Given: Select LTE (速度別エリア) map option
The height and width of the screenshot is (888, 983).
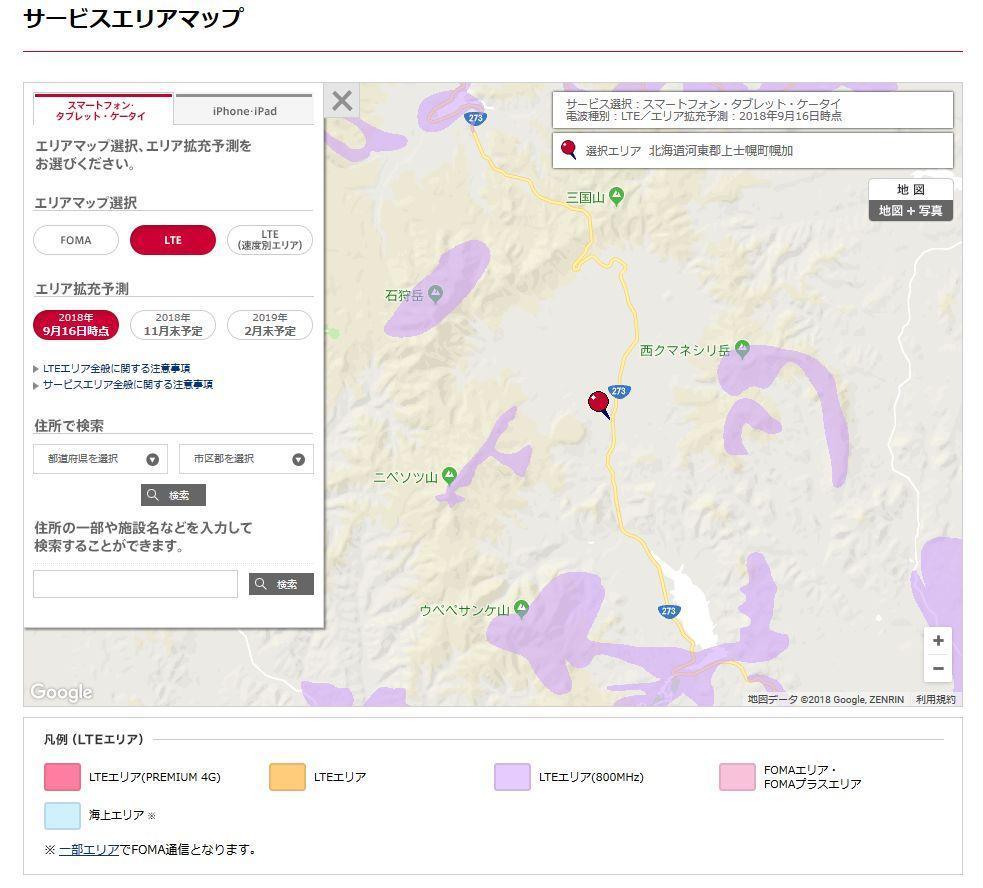Looking at the screenshot, I should coord(270,240).
